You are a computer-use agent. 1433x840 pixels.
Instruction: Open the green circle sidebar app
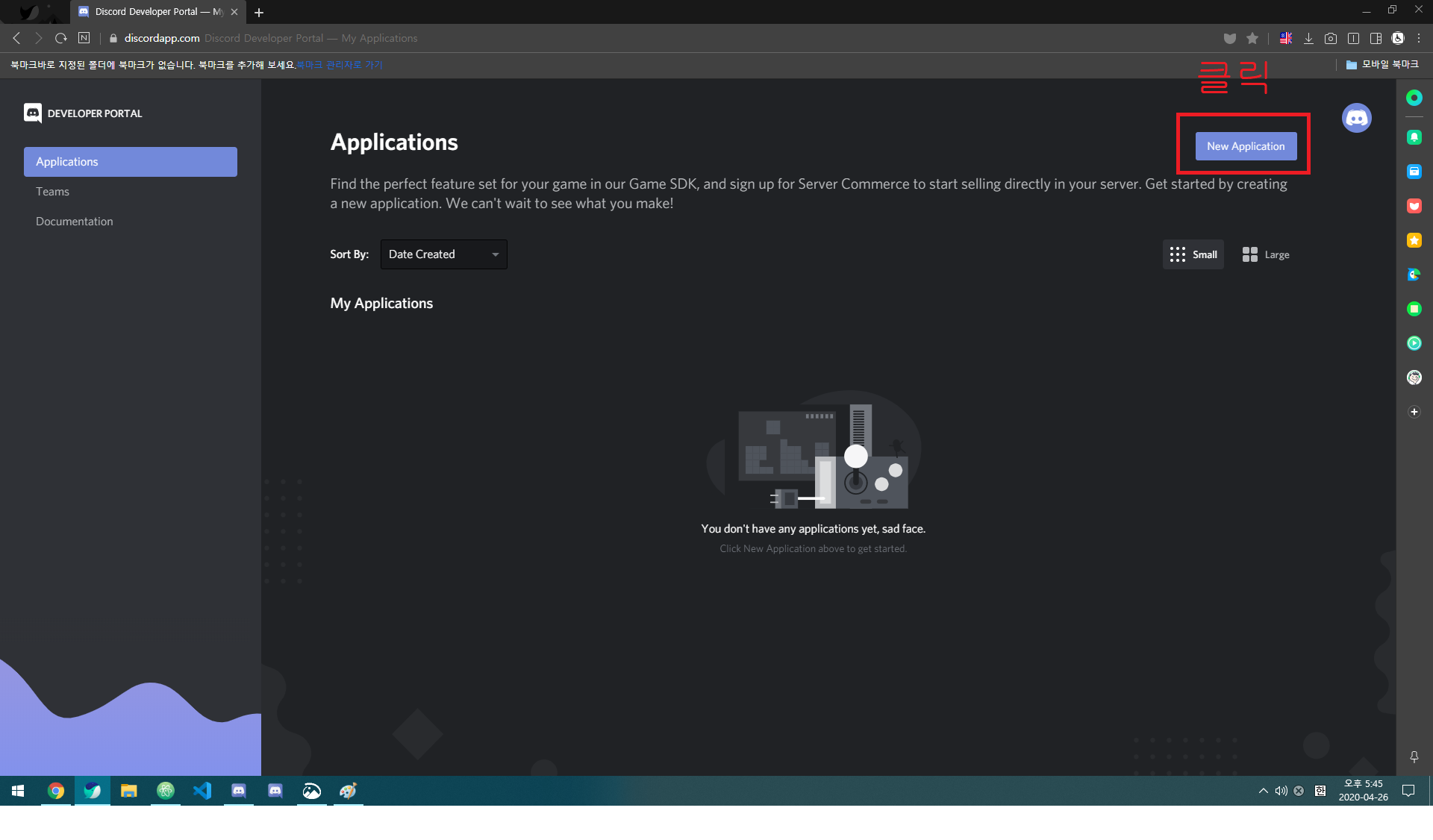coord(1414,98)
